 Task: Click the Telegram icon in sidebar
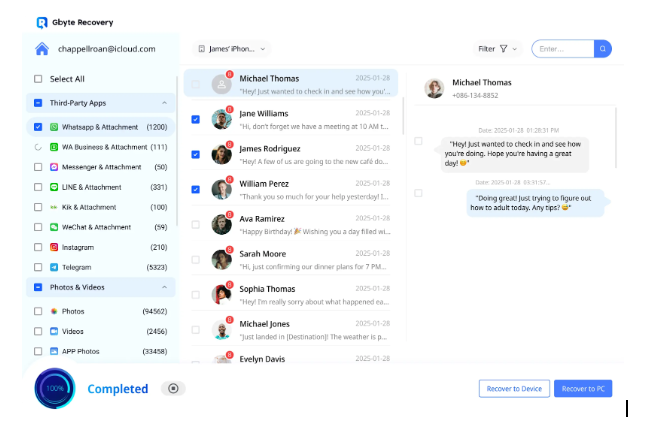(54, 267)
